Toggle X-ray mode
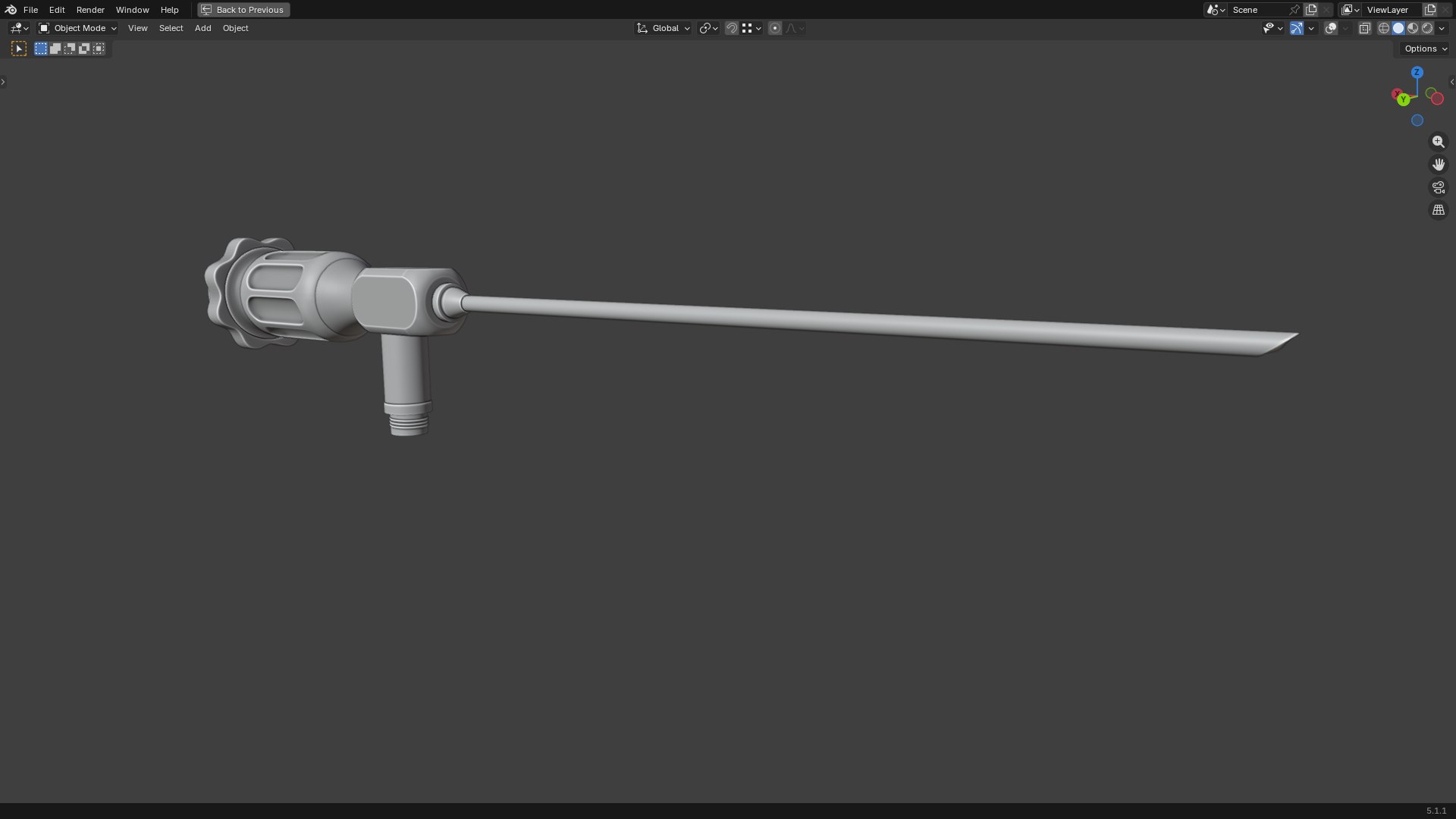Image resolution: width=1456 pixels, height=819 pixels. (1365, 28)
